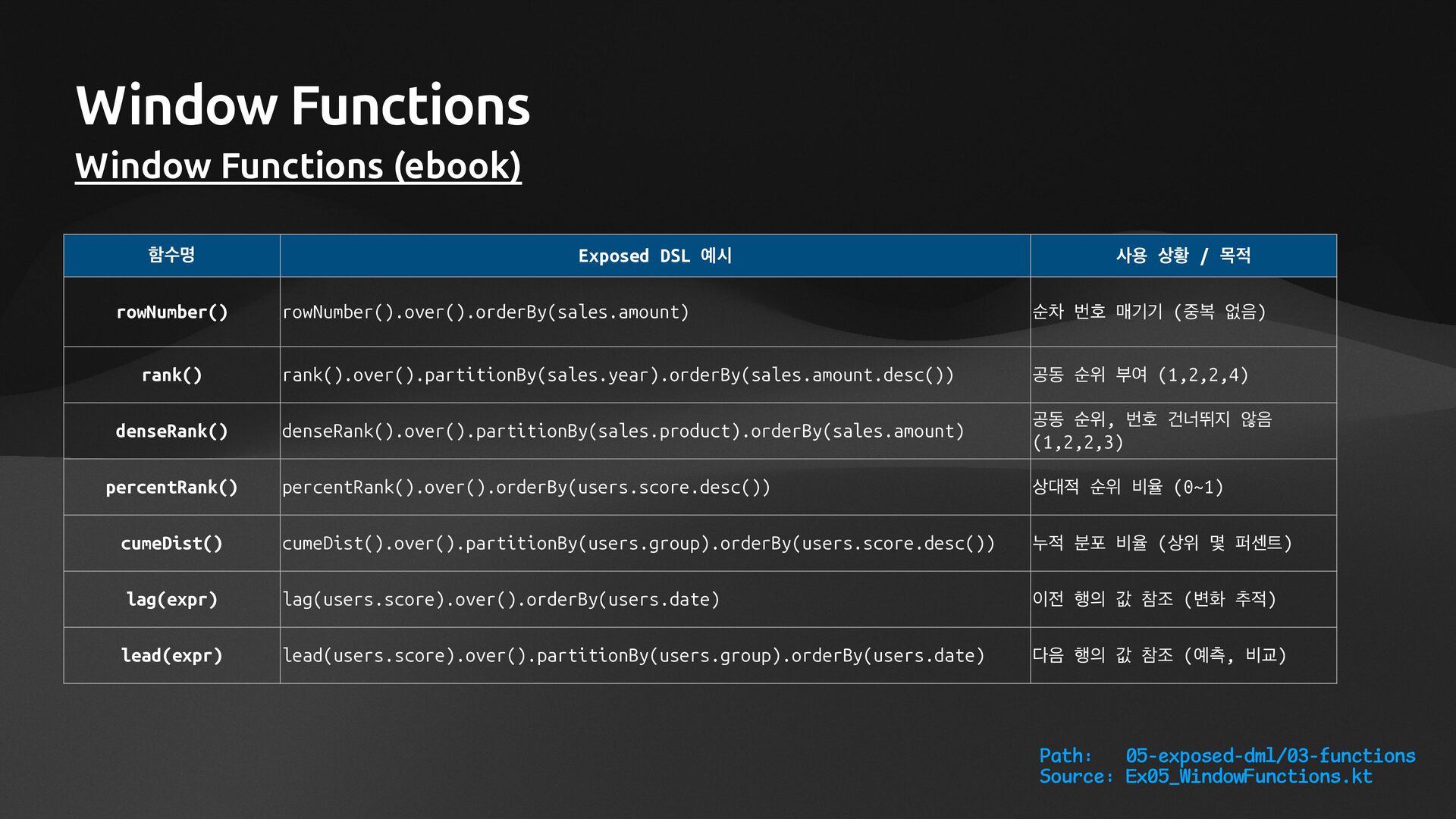
Task: Click the rowNumber().over().orderBy DSL example
Action: [x=485, y=312]
